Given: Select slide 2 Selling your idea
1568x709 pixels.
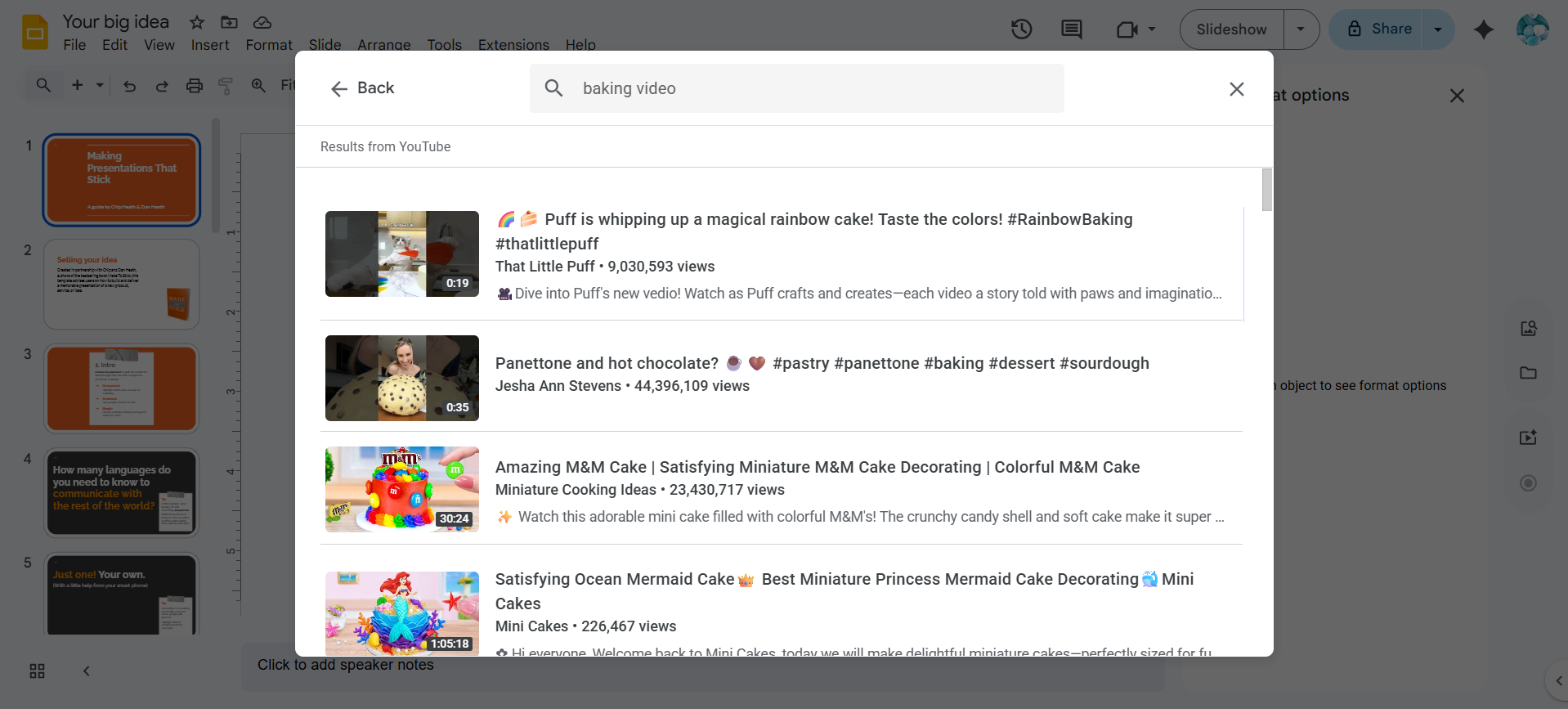Looking at the screenshot, I should (x=122, y=285).
